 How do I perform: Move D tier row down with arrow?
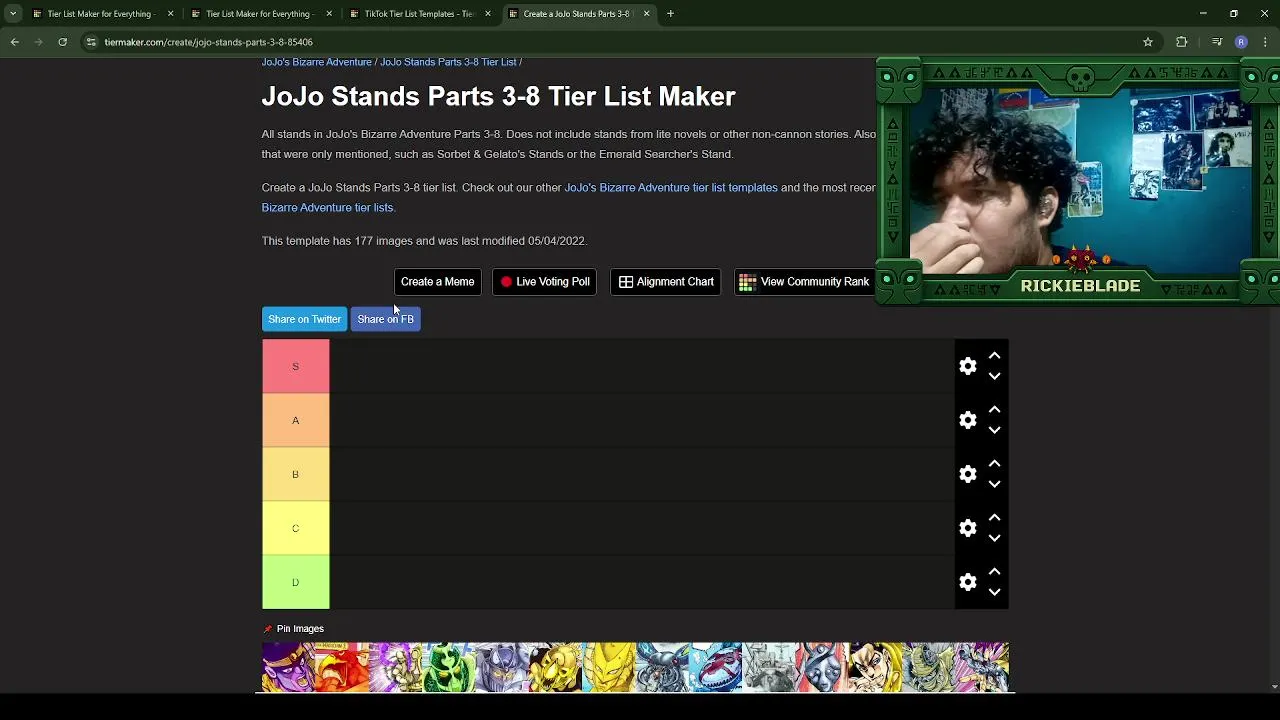tap(994, 592)
